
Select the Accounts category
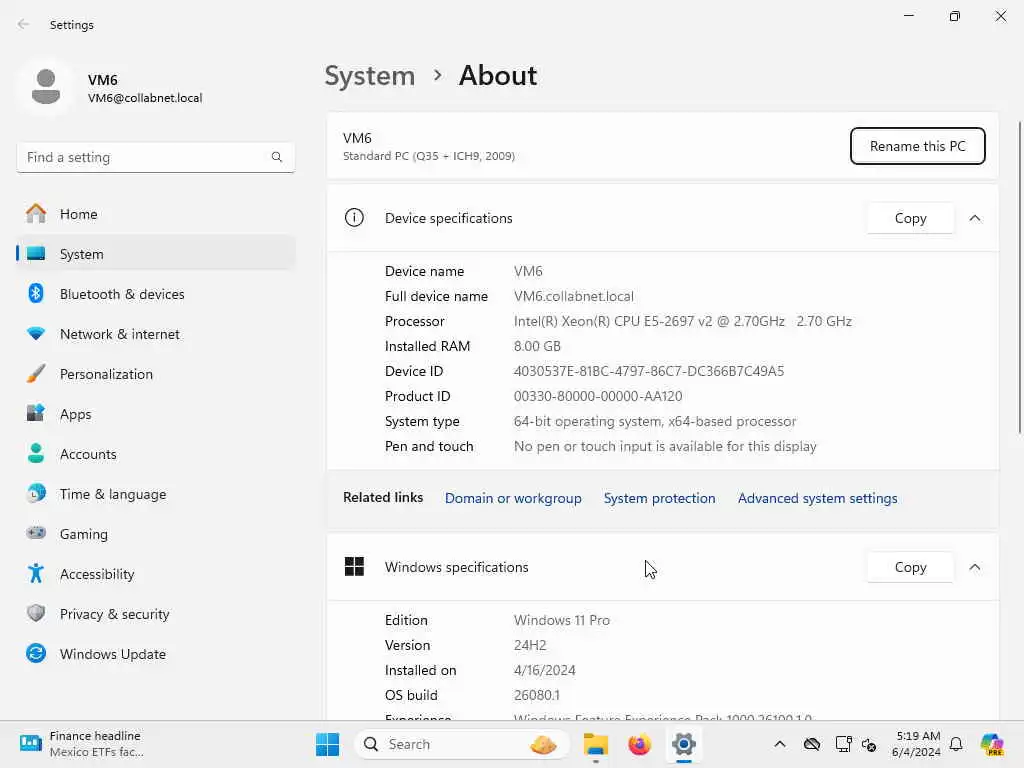pyautogui.click(x=155, y=454)
